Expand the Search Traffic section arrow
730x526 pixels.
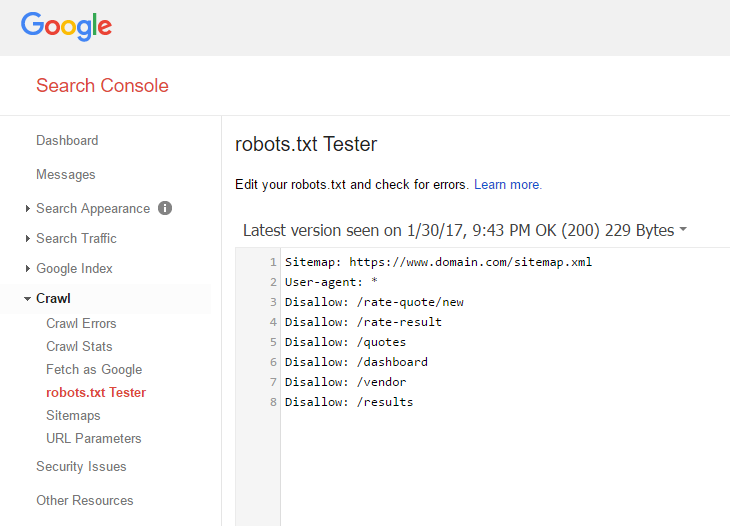(x=28, y=238)
